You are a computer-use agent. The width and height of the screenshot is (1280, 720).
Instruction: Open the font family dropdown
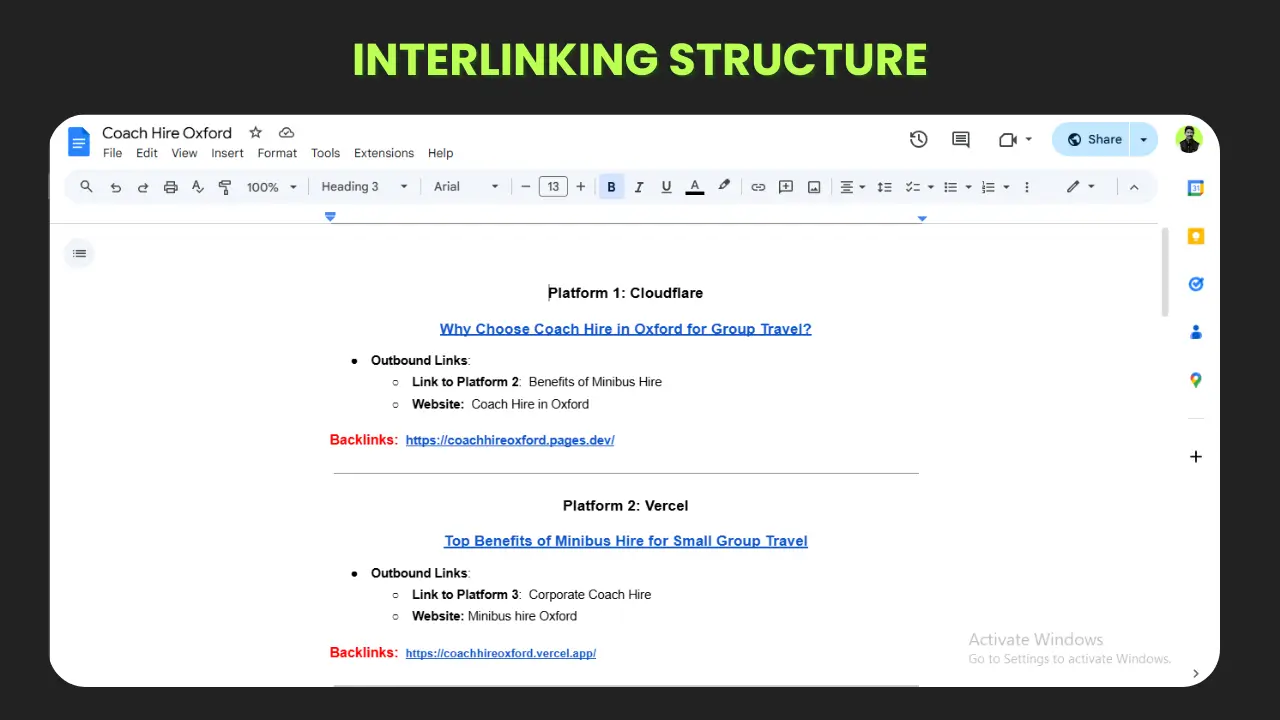pos(465,187)
